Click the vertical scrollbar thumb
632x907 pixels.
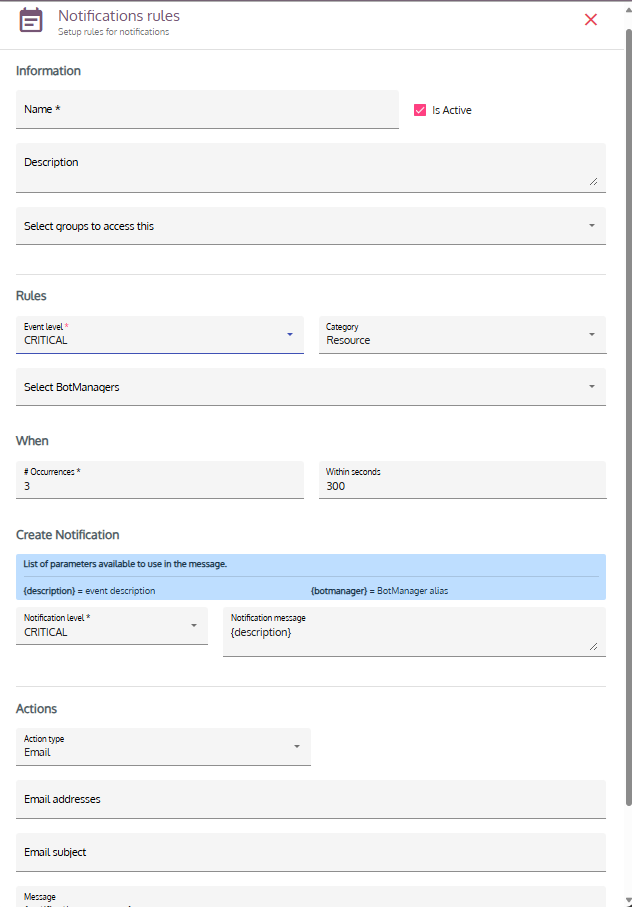(629, 416)
